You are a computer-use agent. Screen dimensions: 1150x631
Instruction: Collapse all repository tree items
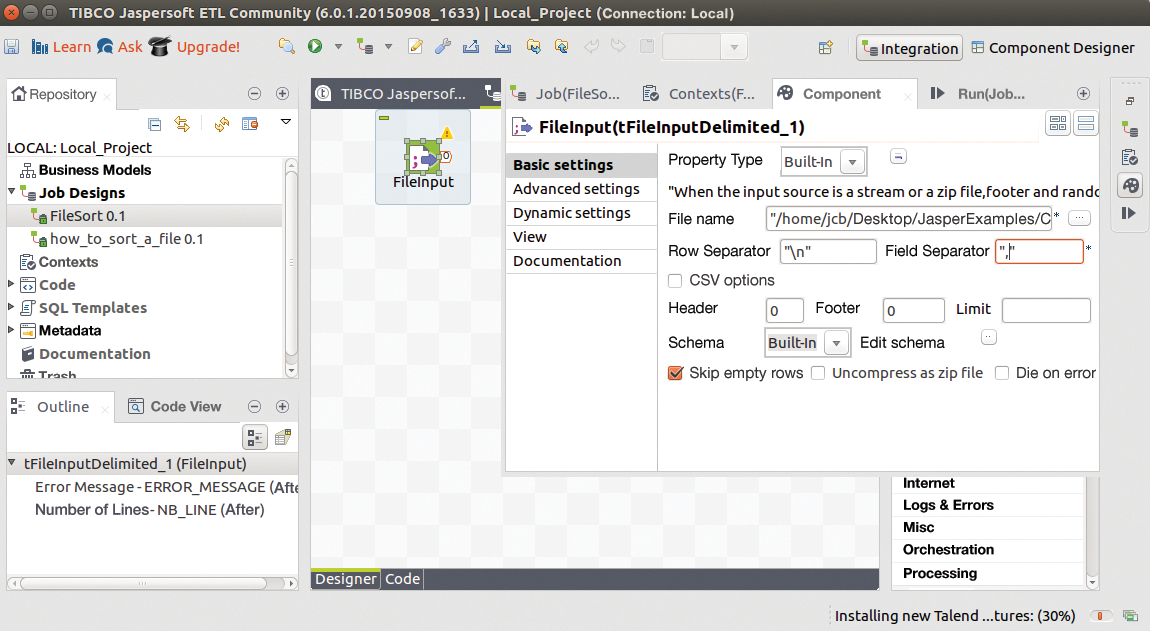pos(154,124)
